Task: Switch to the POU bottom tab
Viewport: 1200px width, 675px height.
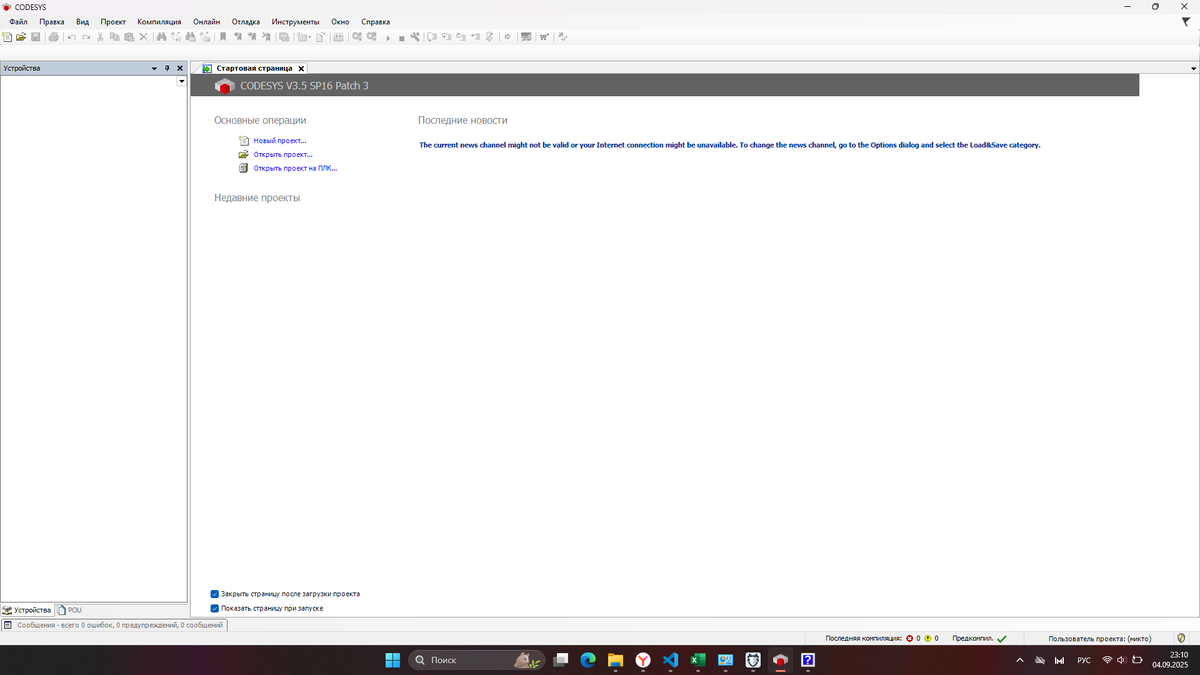Action: point(70,609)
